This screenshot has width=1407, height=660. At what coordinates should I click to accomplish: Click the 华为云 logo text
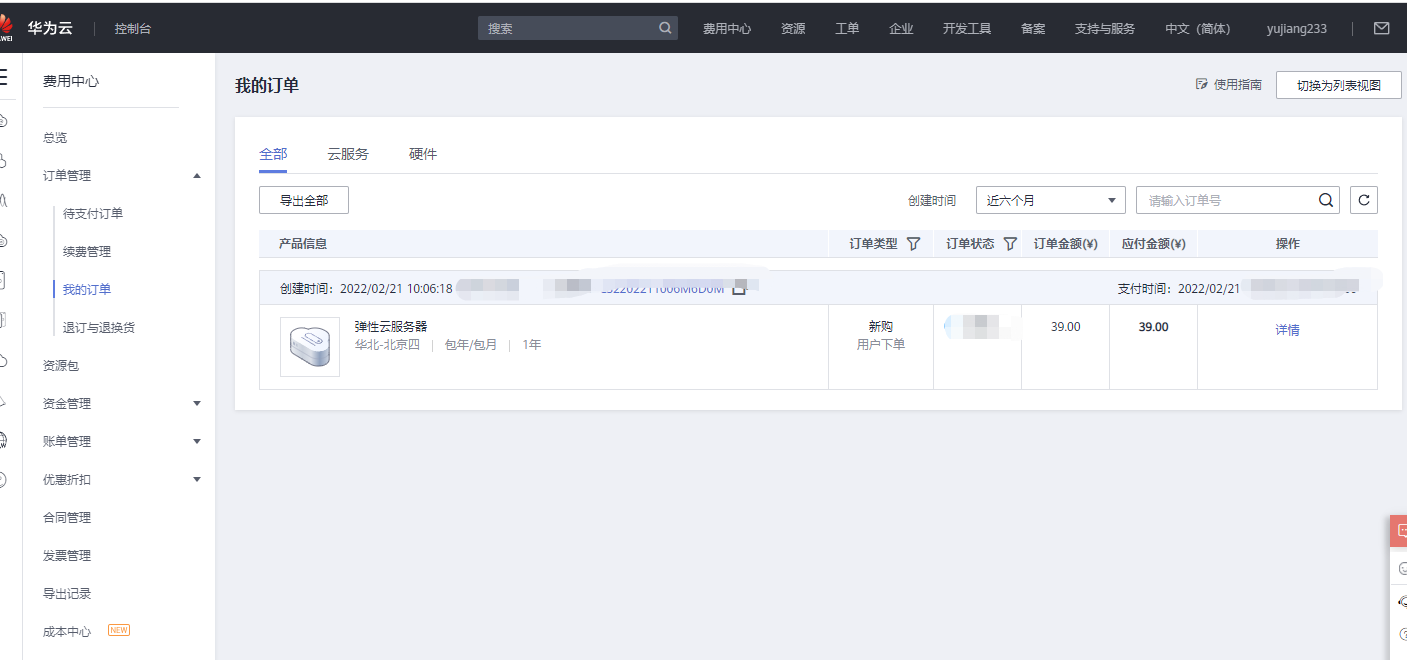pyautogui.click(x=50, y=28)
